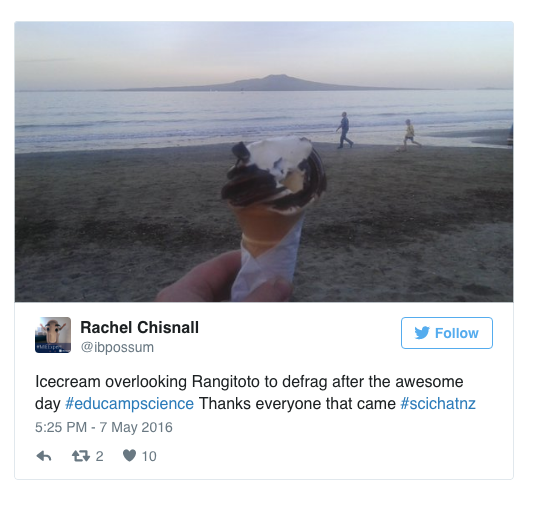Open the #educampscience hashtag

(x=129, y=404)
